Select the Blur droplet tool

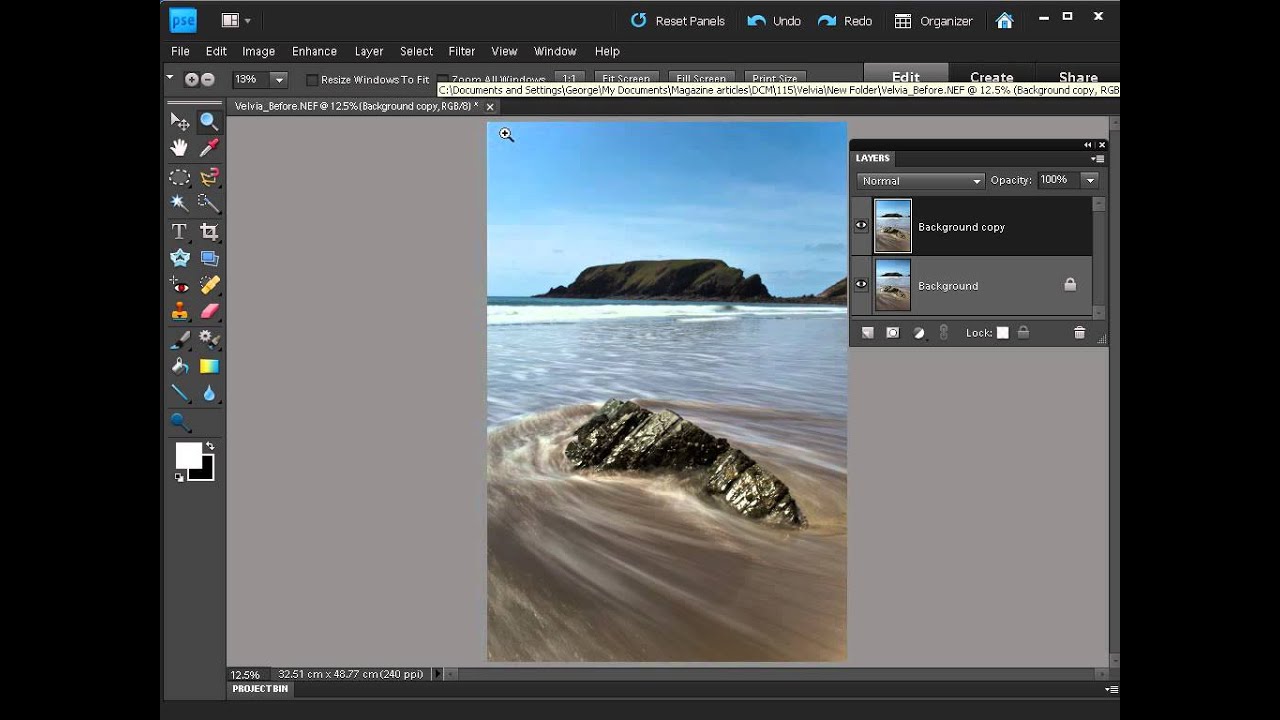pyautogui.click(x=209, y=393)
